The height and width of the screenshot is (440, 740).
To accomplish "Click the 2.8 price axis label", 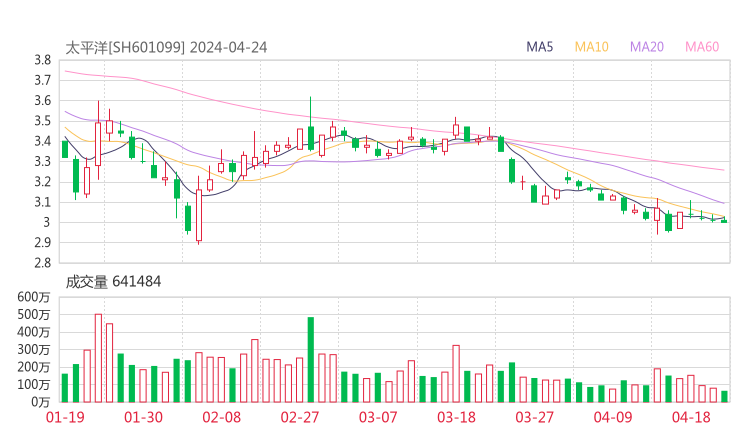I will [x=42, y=263].
